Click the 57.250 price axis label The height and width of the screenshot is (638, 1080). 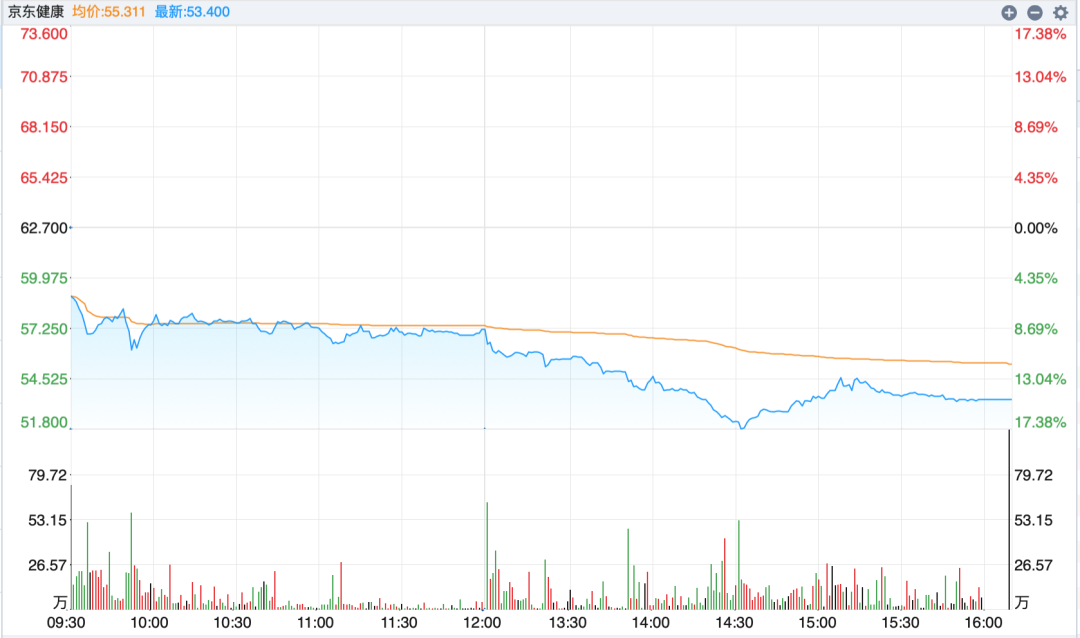44,329
